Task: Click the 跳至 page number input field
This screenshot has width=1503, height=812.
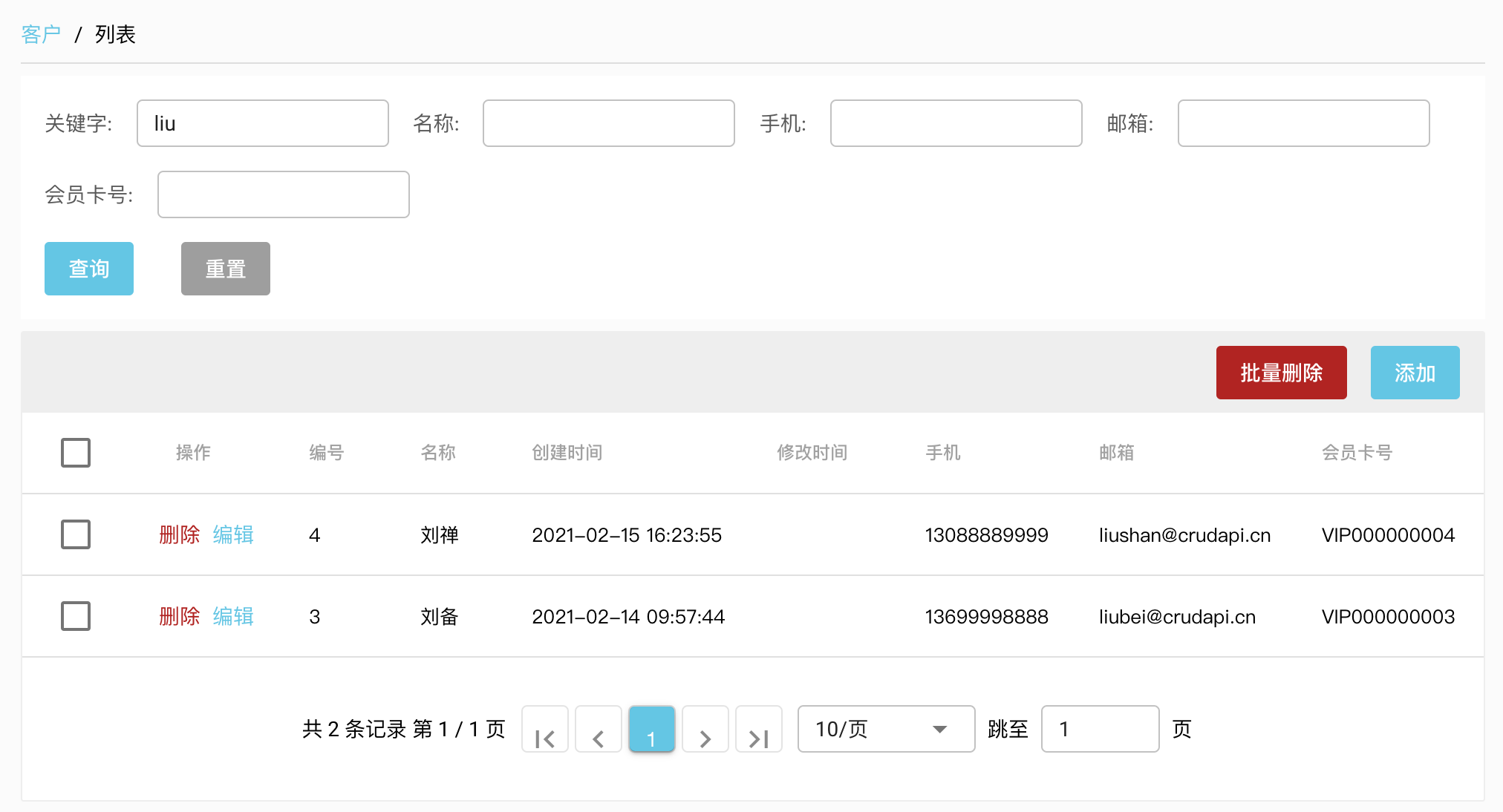Action: click(x=1100, y=729)
